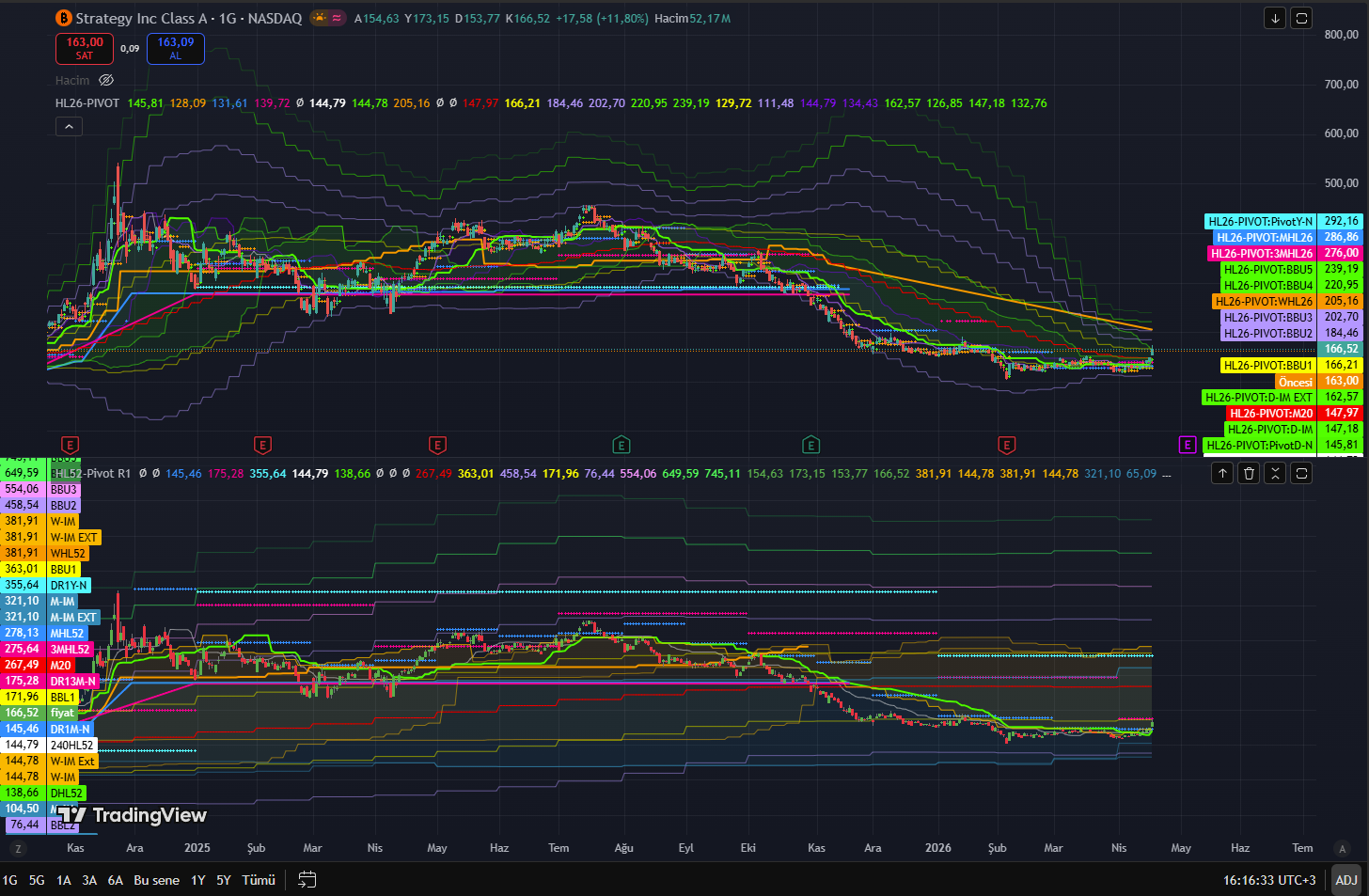The image size is (1369, 896).
Task: Click red earnings marker E near March
Action: 263,445
